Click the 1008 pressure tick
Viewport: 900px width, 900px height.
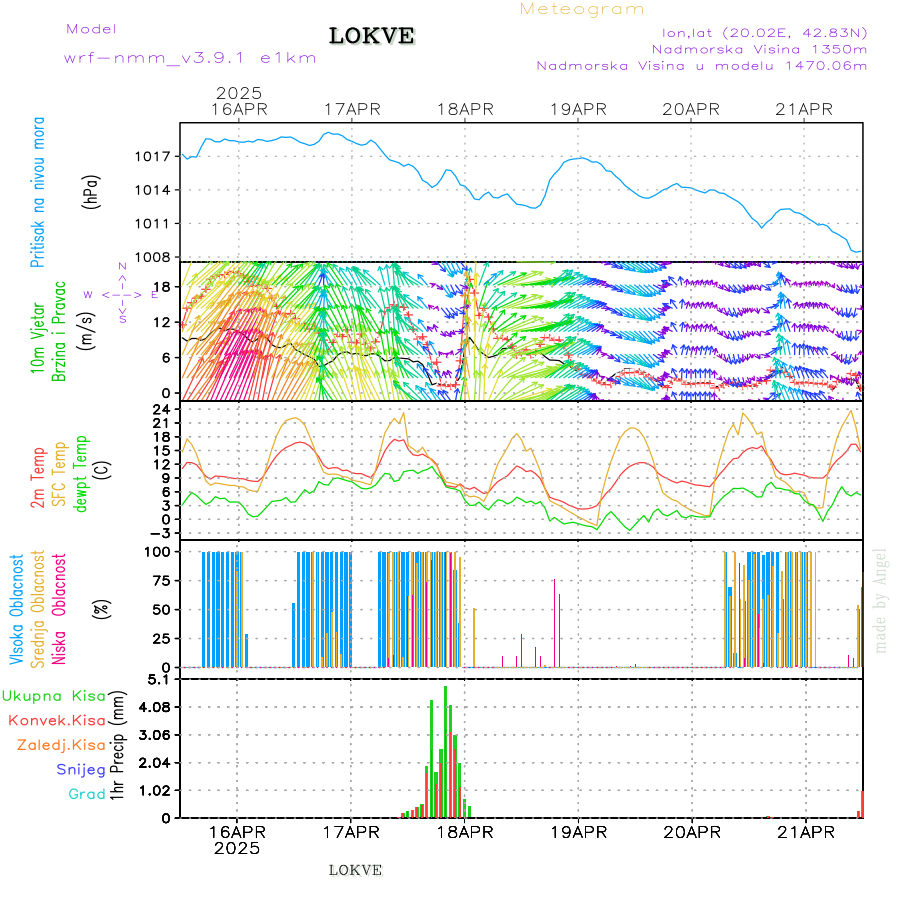click(153, 257)
